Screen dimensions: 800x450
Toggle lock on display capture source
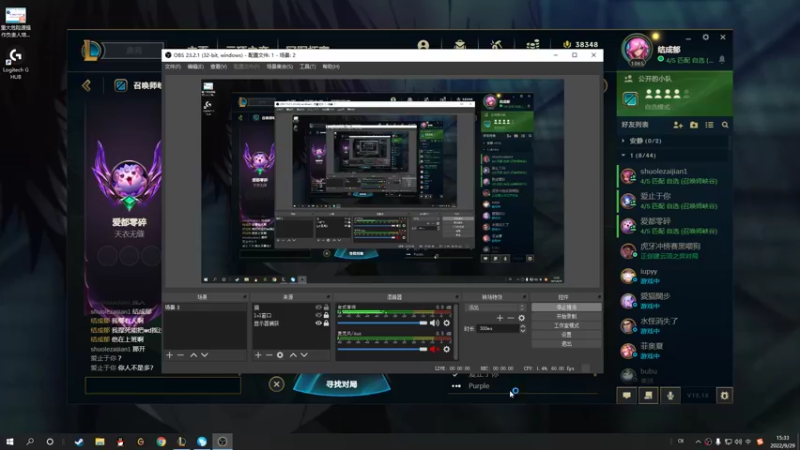(326, 323)
